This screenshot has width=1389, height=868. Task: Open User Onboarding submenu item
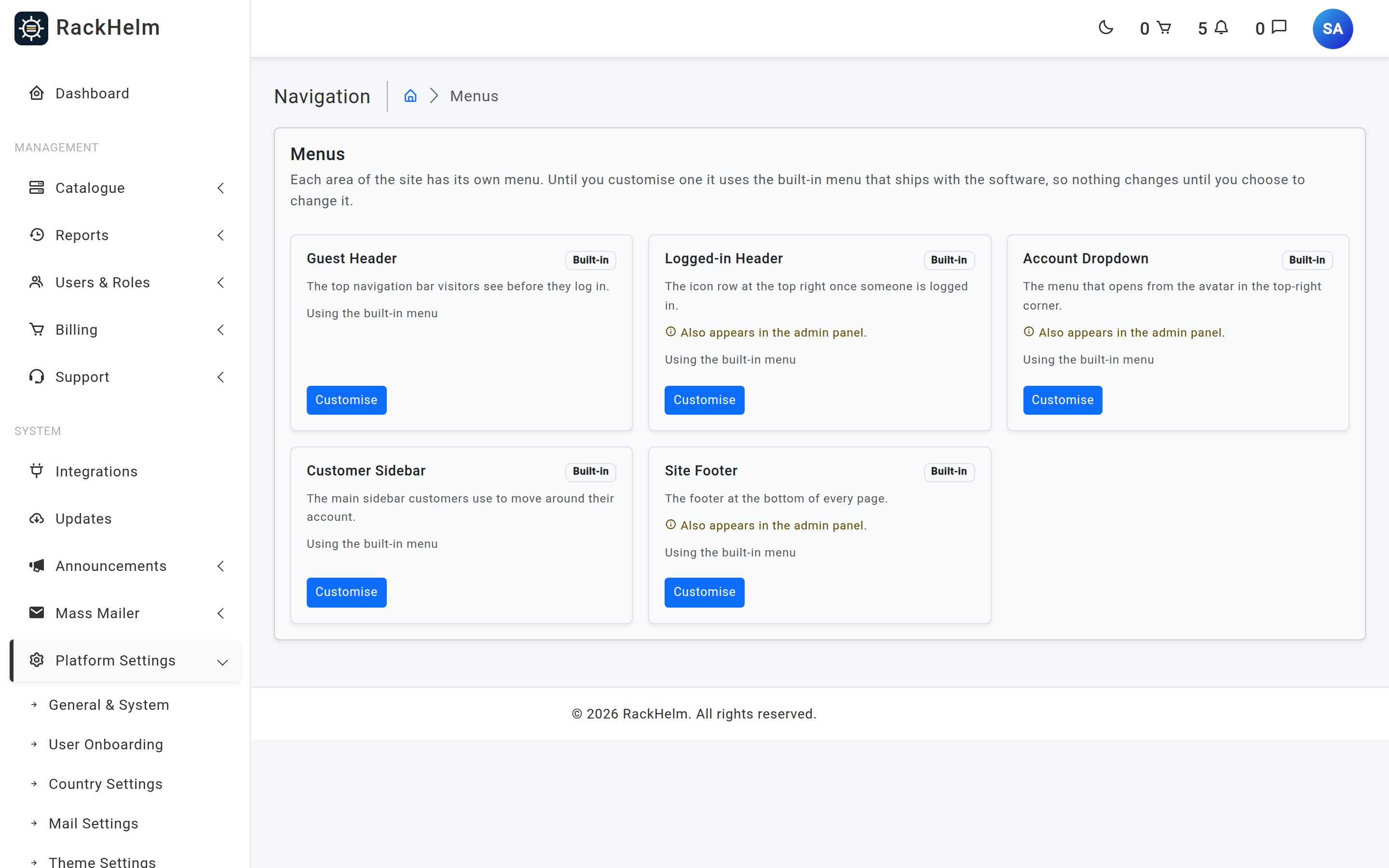(x=106, y=744)
